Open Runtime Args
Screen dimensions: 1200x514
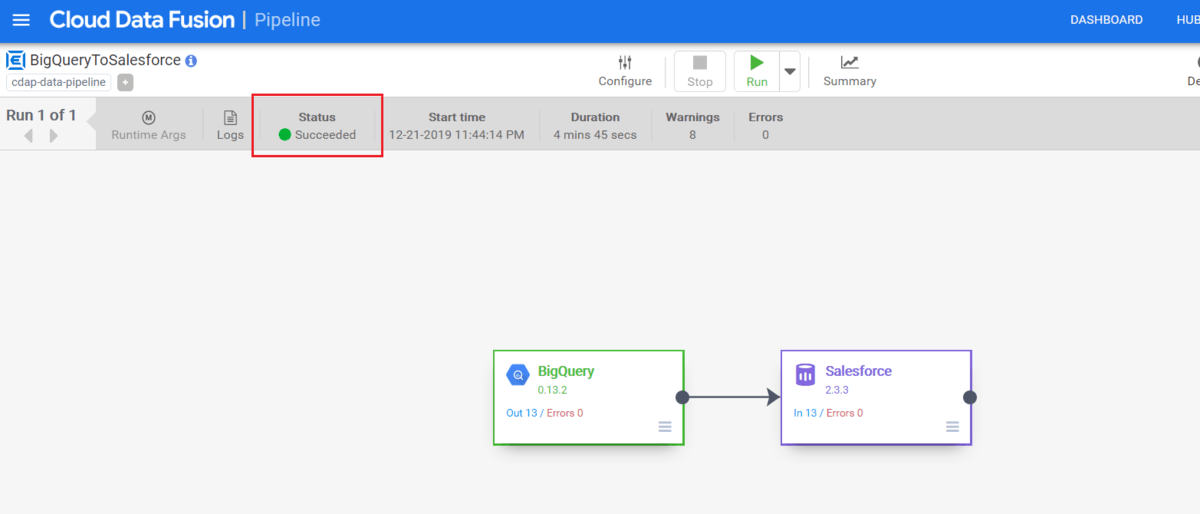pos(149,126)
